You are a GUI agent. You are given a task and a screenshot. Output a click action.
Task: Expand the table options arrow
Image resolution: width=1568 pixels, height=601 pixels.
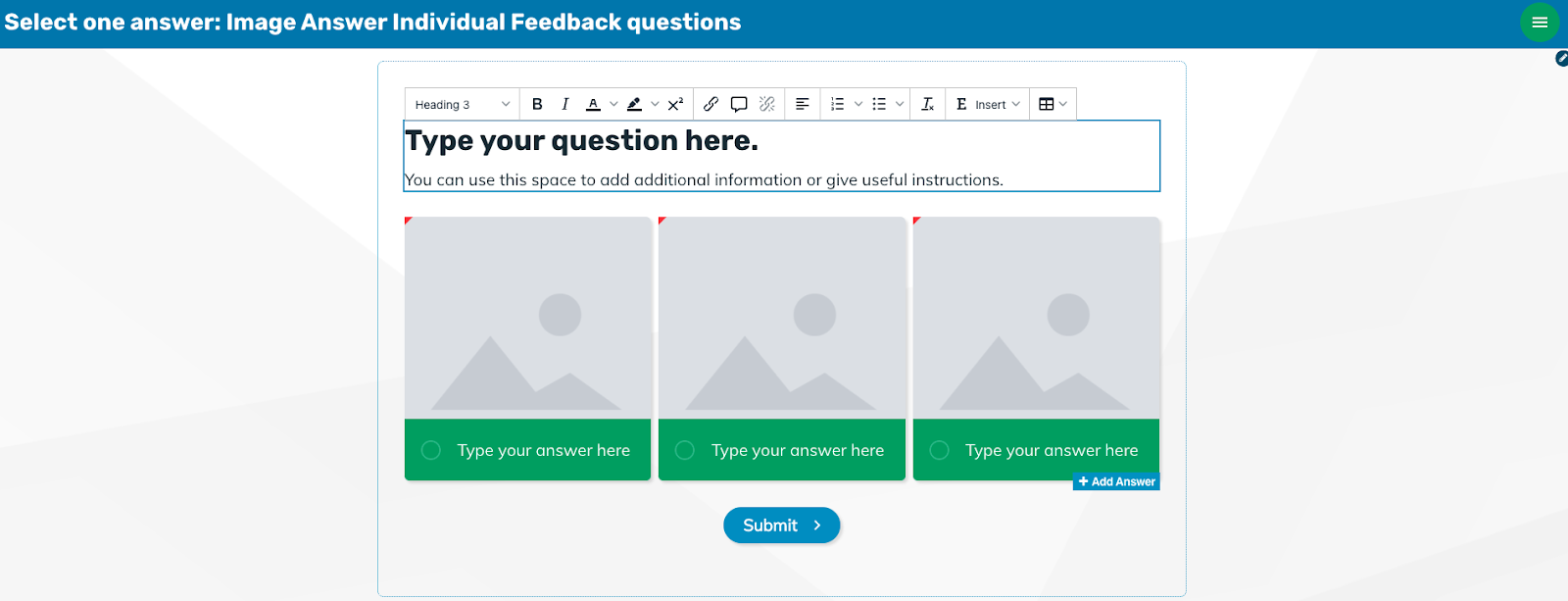[1063, 104]
